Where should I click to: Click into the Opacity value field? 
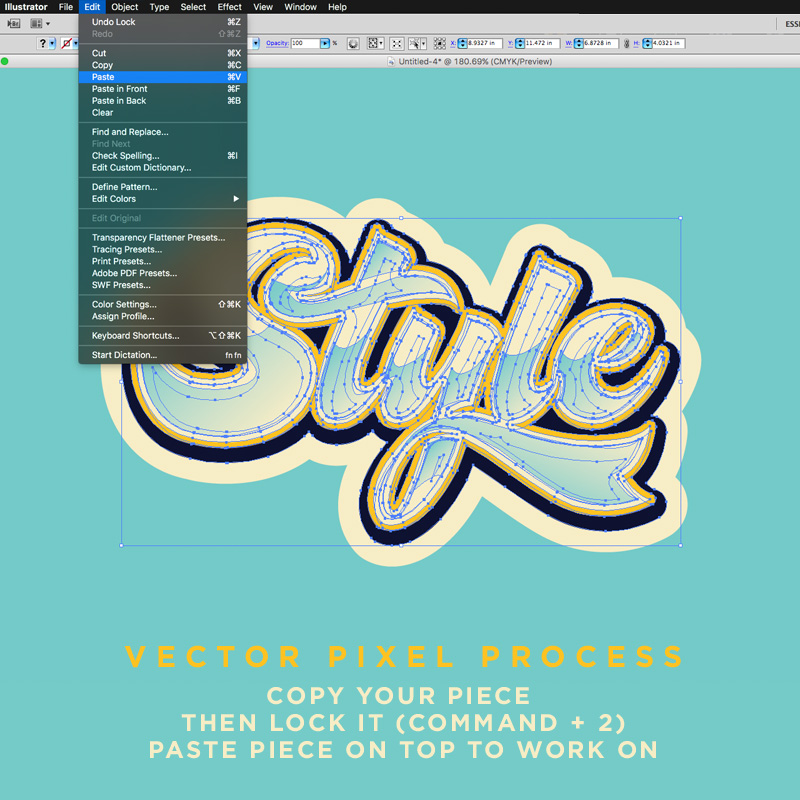305,43
